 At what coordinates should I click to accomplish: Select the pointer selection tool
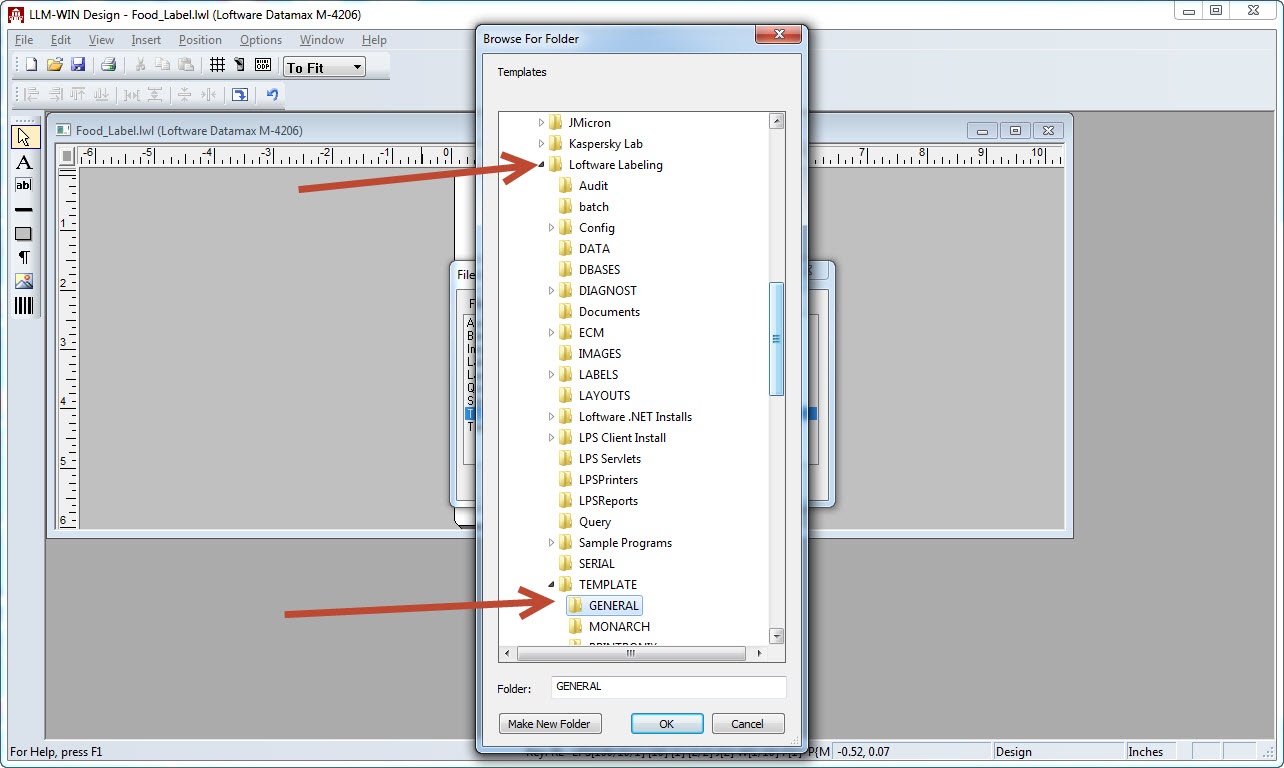[24, 137]
